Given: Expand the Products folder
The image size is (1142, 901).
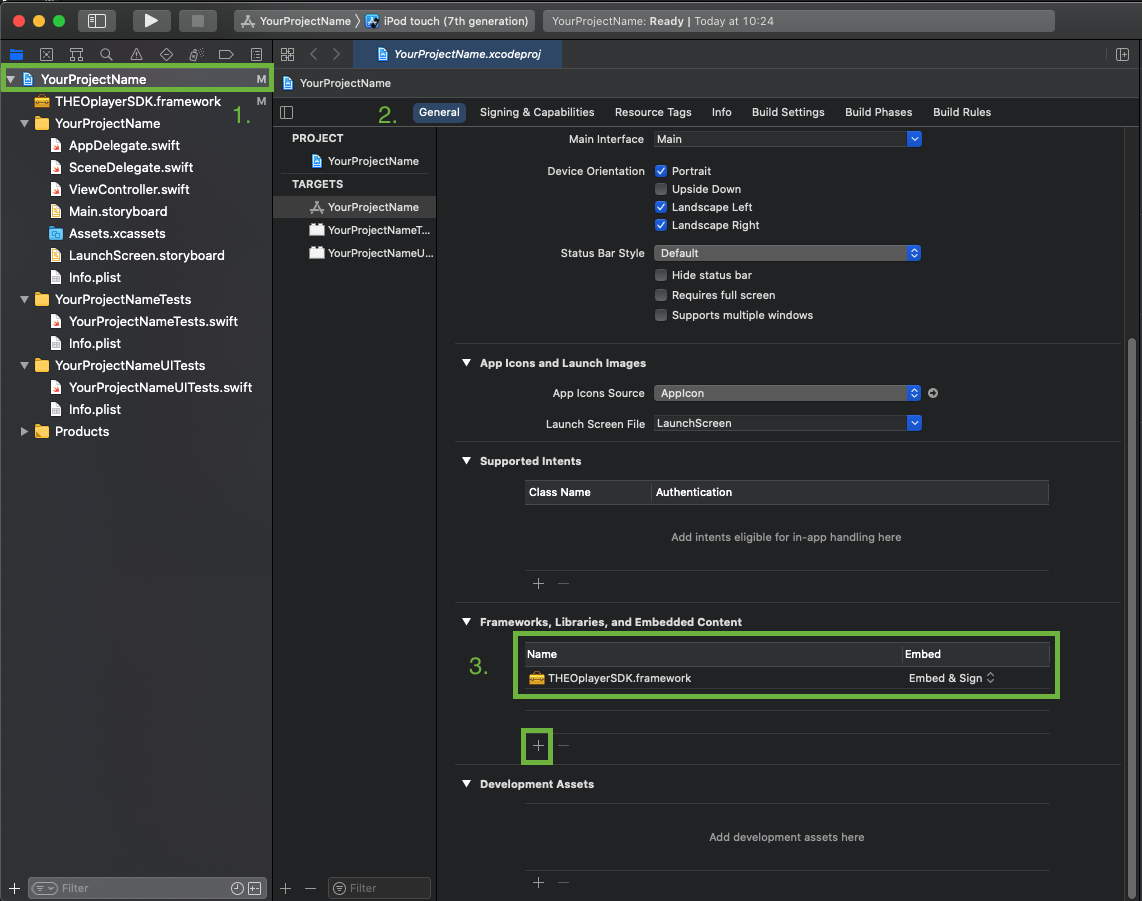Looking at the screenshot, I should 25,432.
